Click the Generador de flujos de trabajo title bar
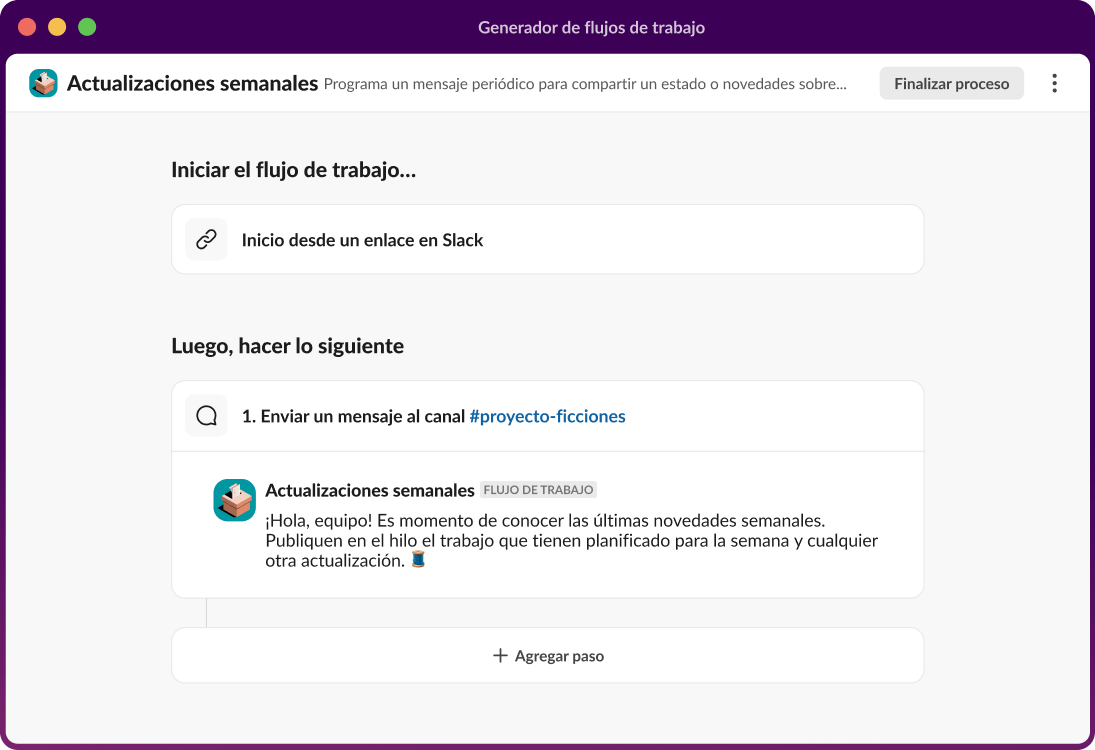1095x750 pixels. [591, 27]
